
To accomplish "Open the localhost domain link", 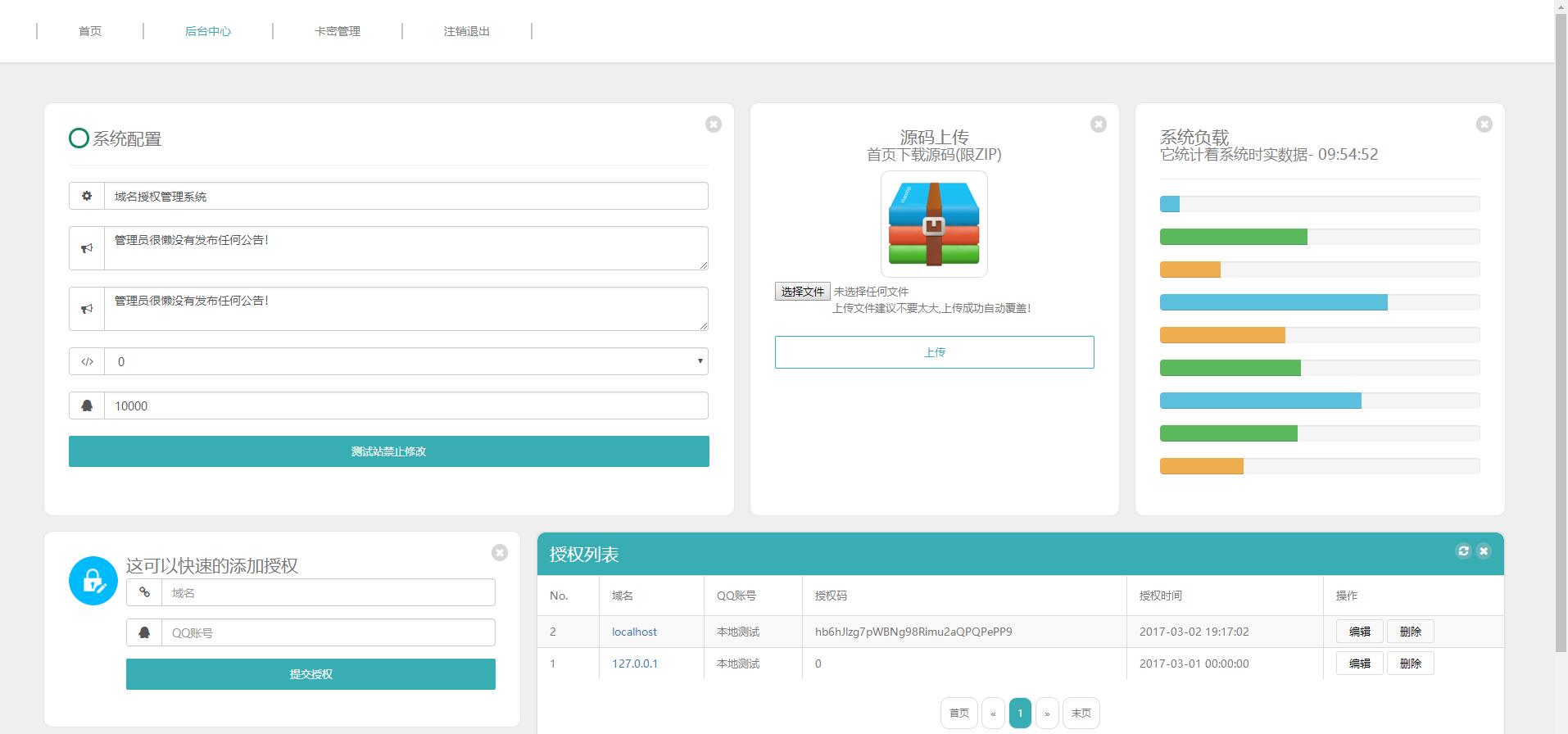I will tap(634, 632).
